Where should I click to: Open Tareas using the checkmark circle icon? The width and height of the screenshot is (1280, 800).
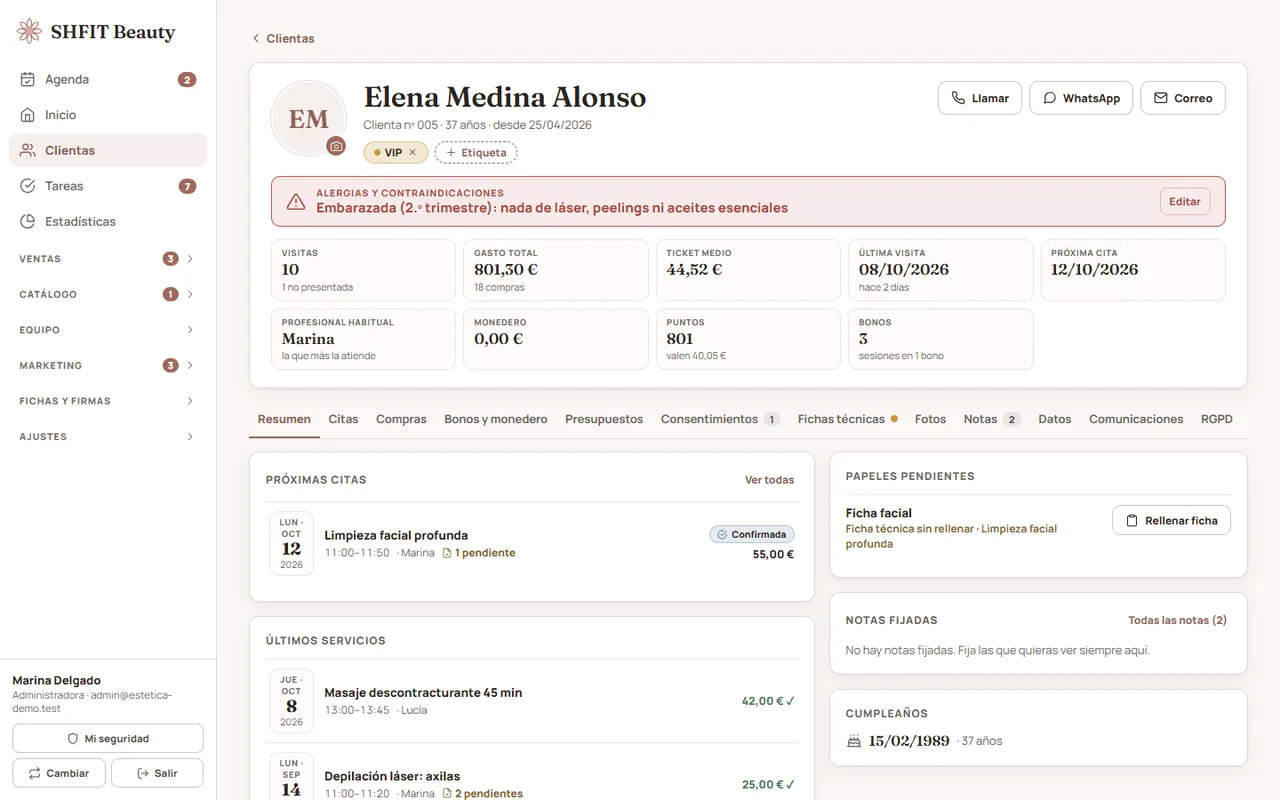(28, 186)
